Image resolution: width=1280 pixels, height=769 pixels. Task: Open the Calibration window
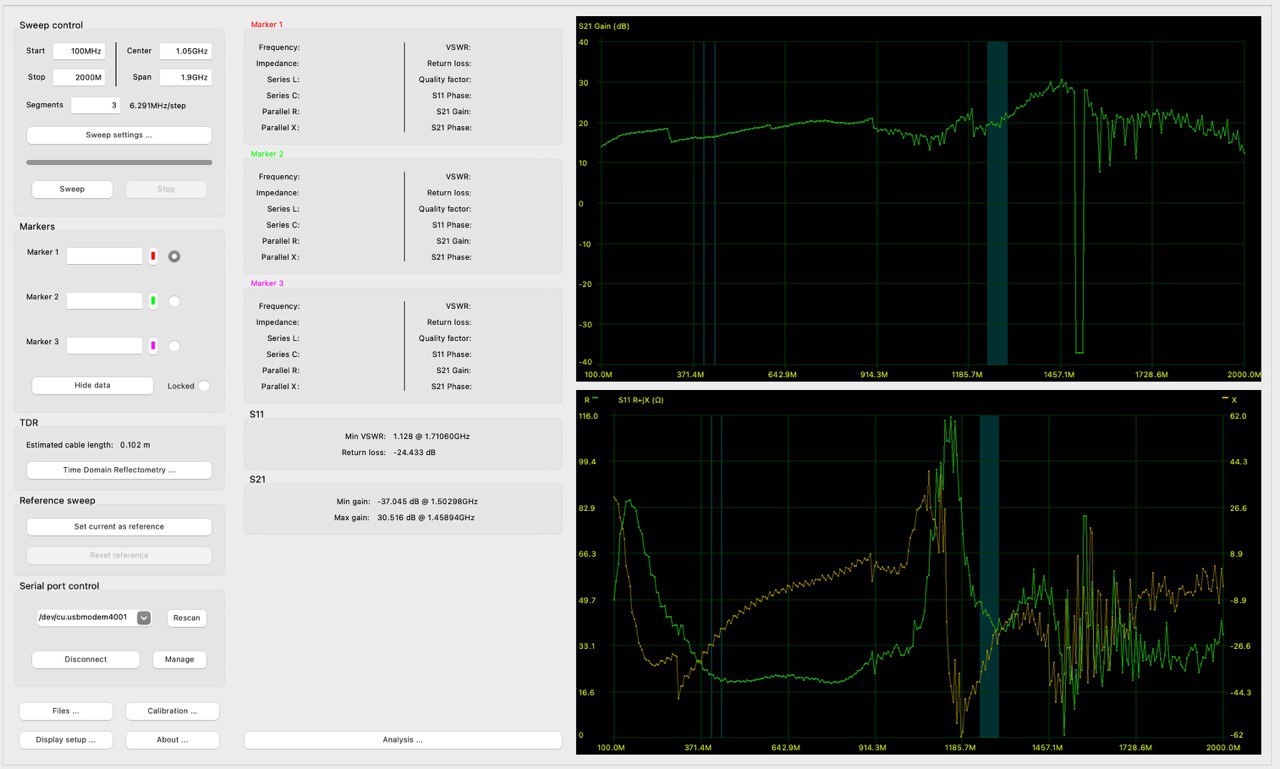click(x=172, y=712)
